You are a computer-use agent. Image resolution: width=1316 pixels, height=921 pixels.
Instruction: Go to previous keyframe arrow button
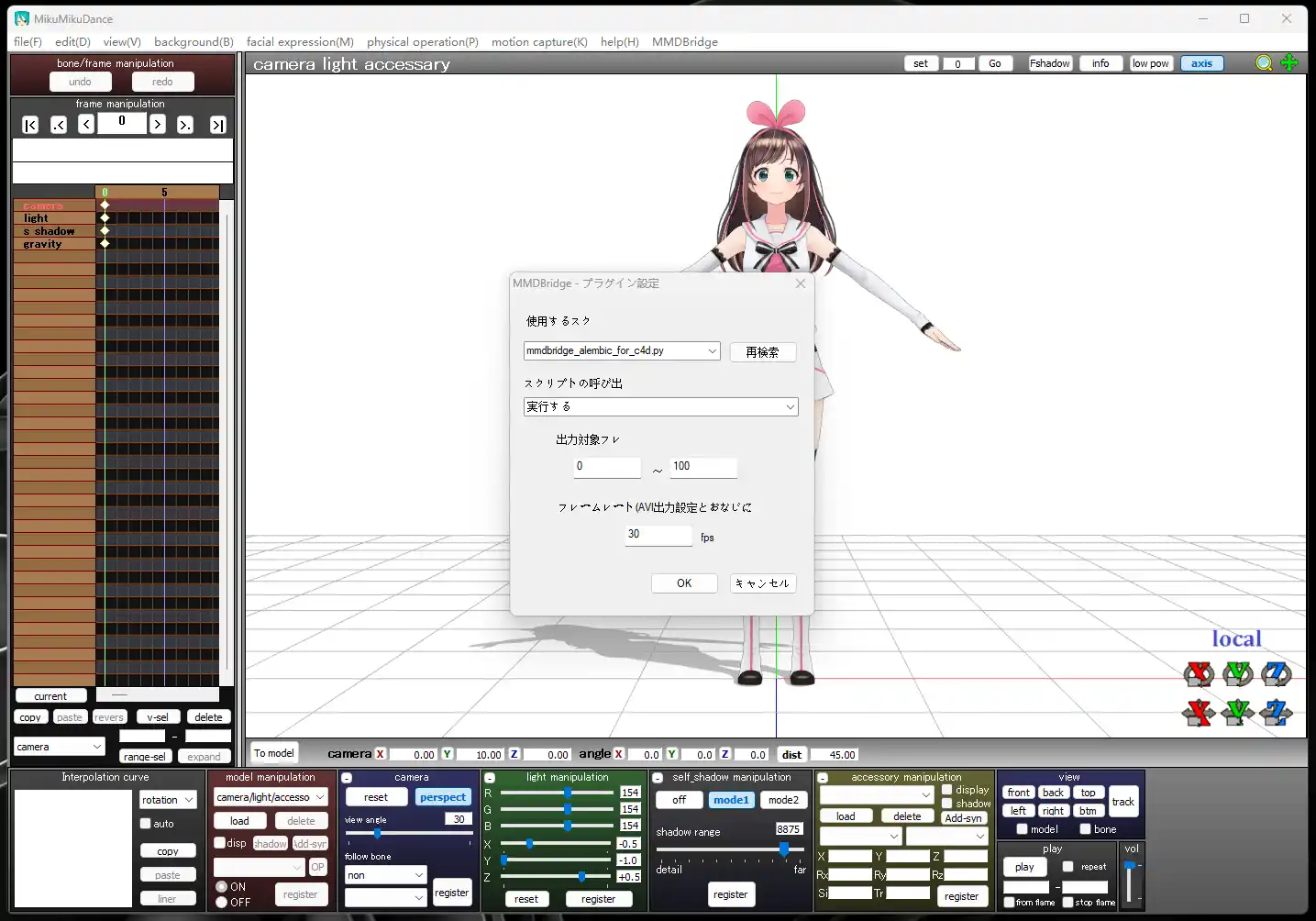(x=59, y=125)
